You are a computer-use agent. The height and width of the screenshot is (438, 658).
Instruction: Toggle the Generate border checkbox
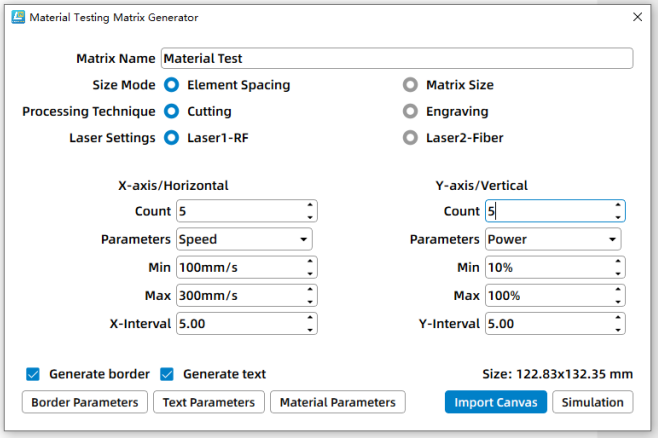click(32, 374)
